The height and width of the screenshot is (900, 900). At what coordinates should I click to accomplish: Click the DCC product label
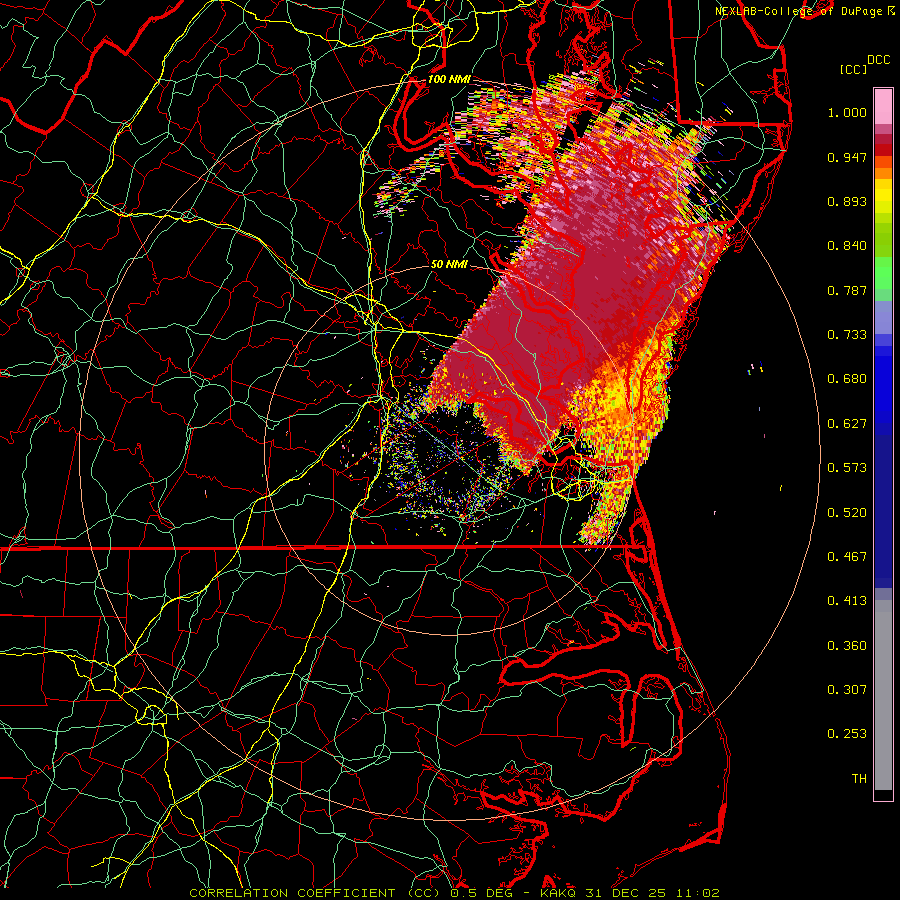pyautogui.click(x=878, y=60)
